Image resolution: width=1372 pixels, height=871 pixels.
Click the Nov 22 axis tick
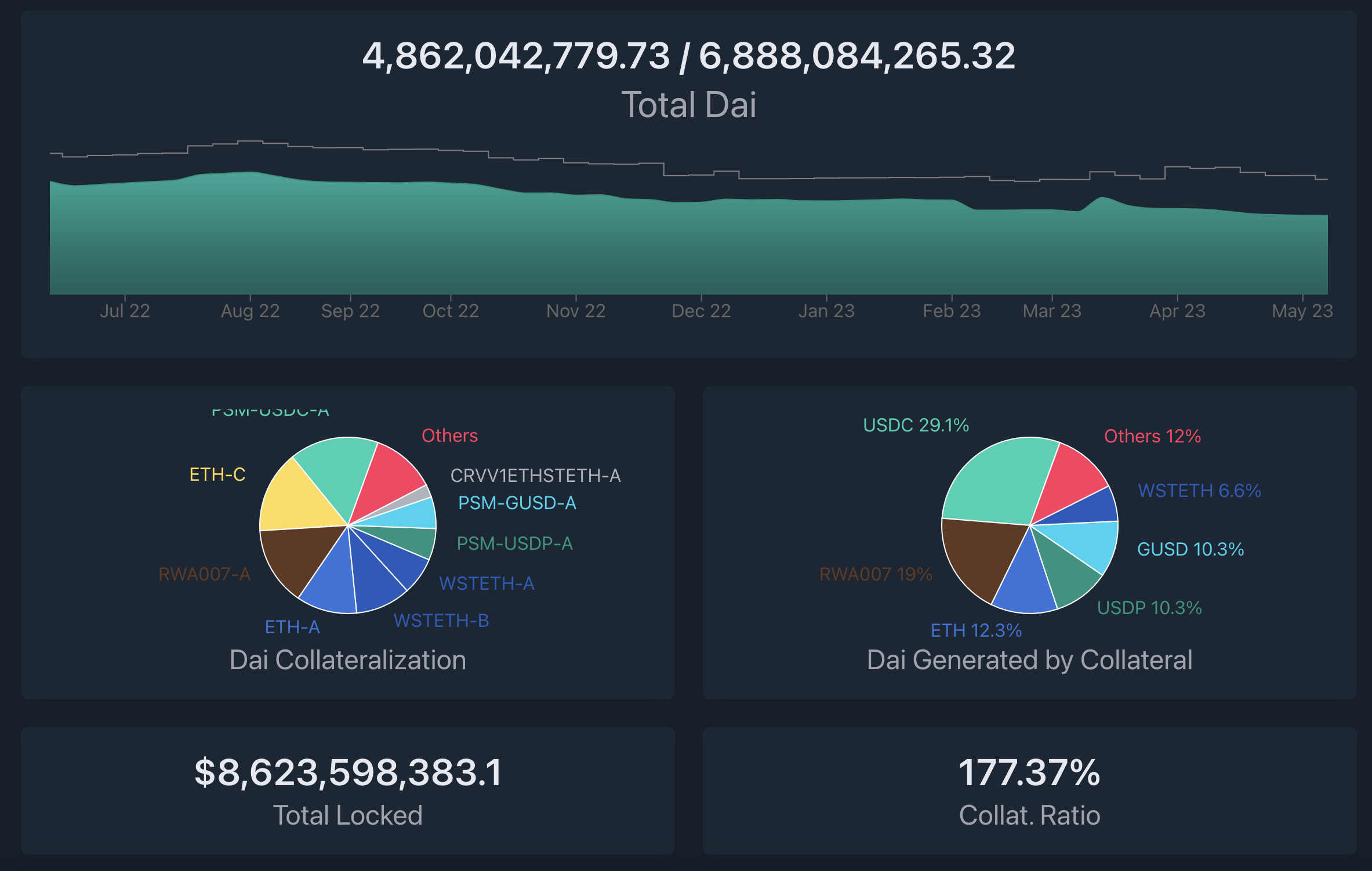point(575,311)
